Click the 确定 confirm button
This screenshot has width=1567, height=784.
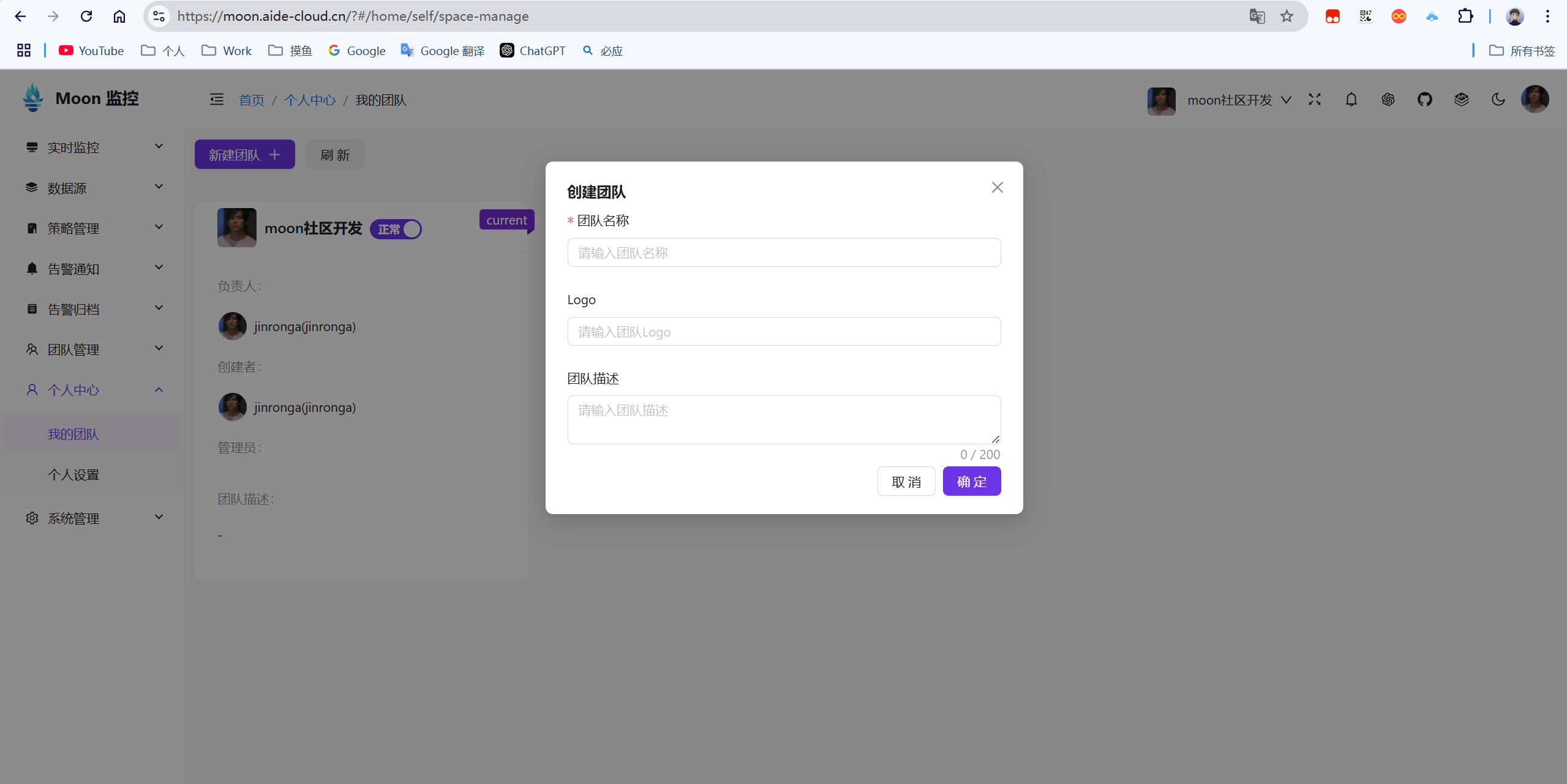click(x=972, y=481)
